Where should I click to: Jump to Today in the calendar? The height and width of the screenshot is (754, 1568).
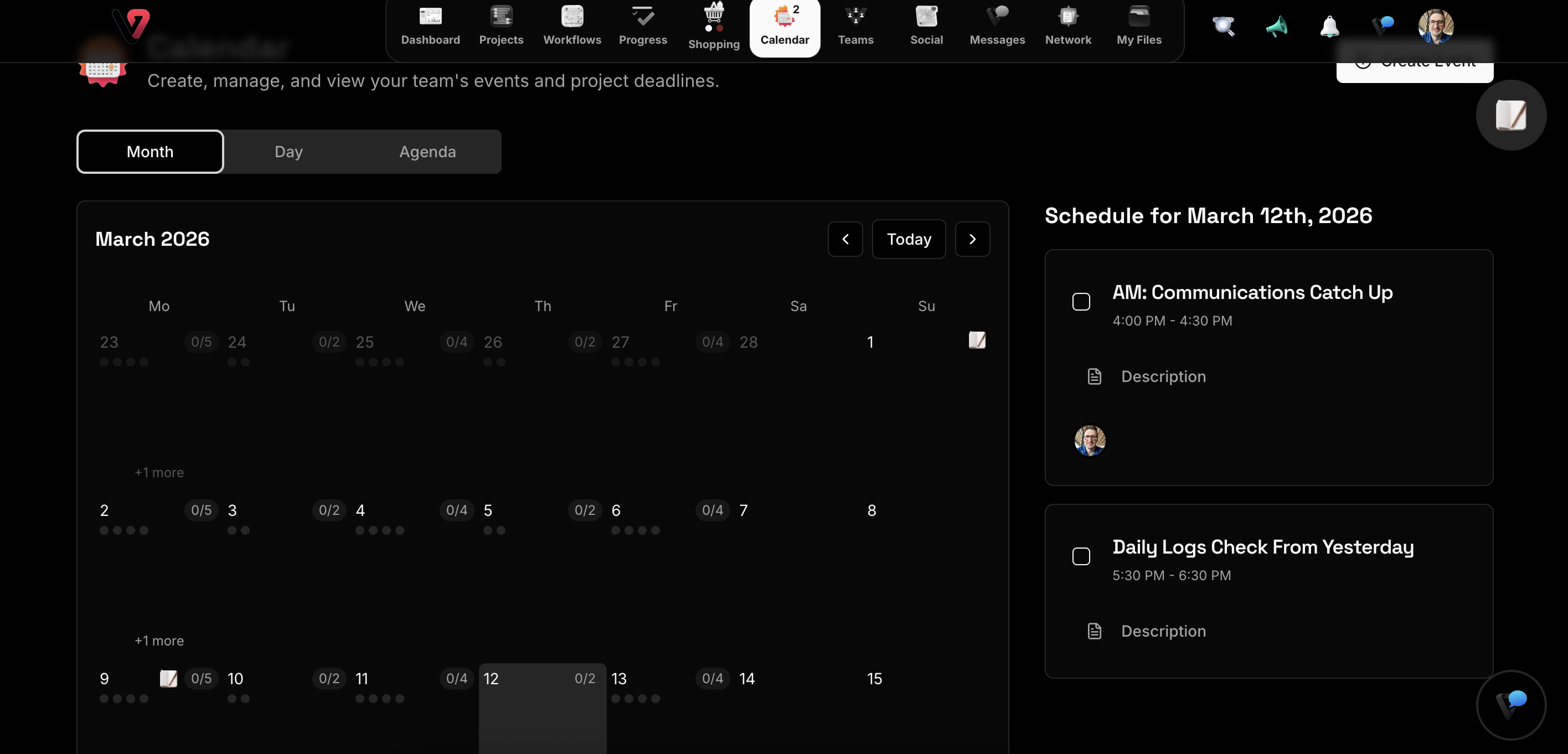point(909,239)
